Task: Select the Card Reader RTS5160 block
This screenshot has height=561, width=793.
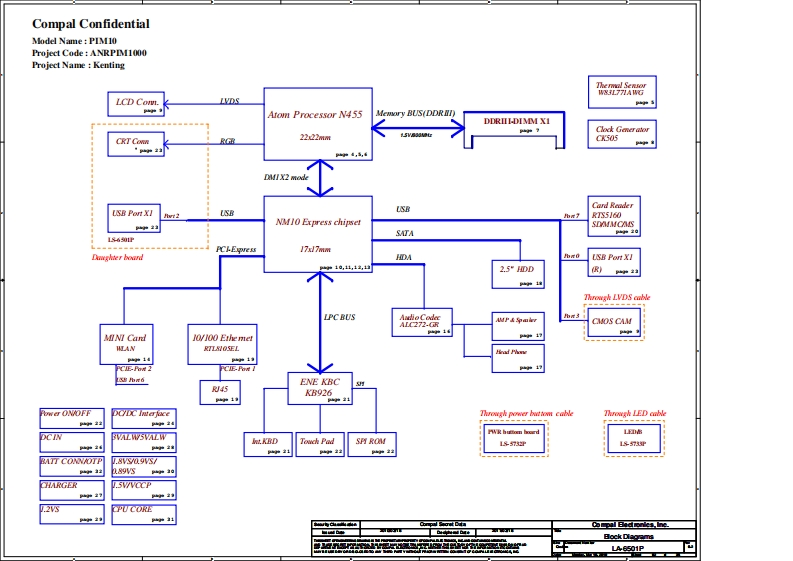Action: 613,216
